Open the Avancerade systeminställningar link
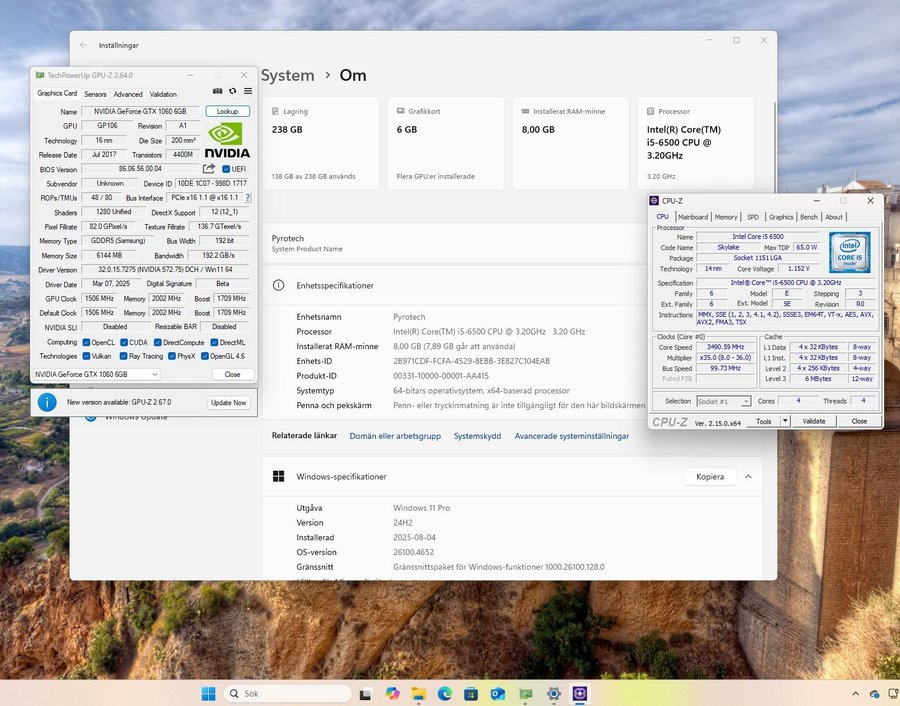 point(572,436)
